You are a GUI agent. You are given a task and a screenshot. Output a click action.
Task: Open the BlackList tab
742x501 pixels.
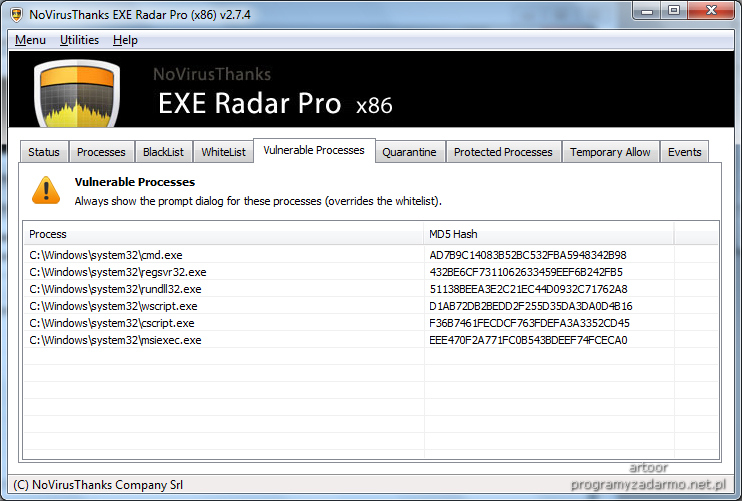[x=163, y=152]
